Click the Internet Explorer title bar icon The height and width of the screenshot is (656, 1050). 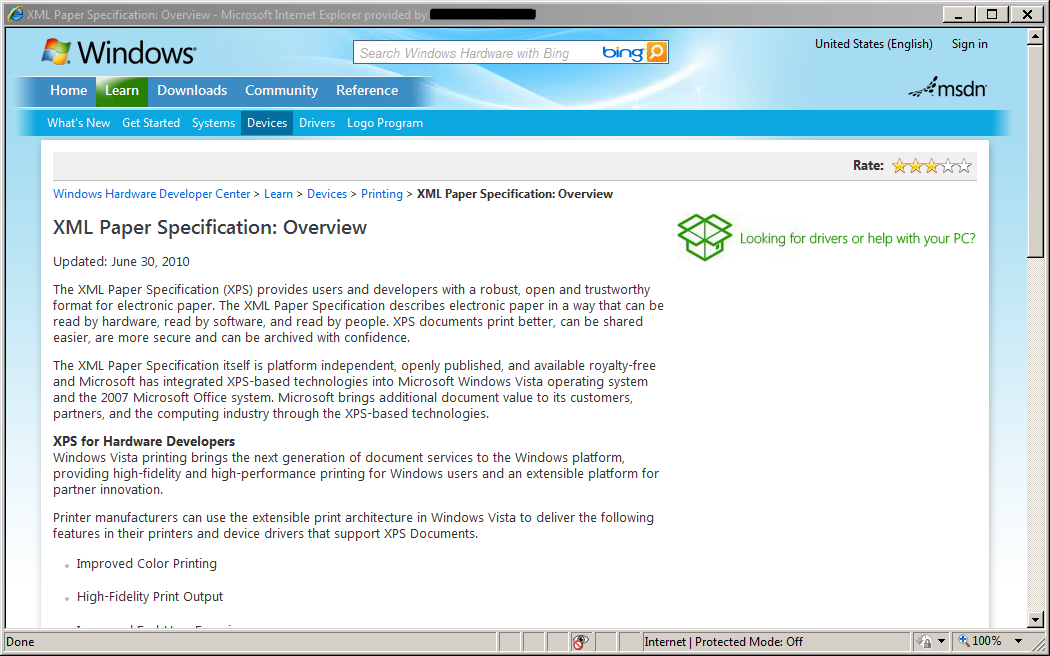point(15,14)
